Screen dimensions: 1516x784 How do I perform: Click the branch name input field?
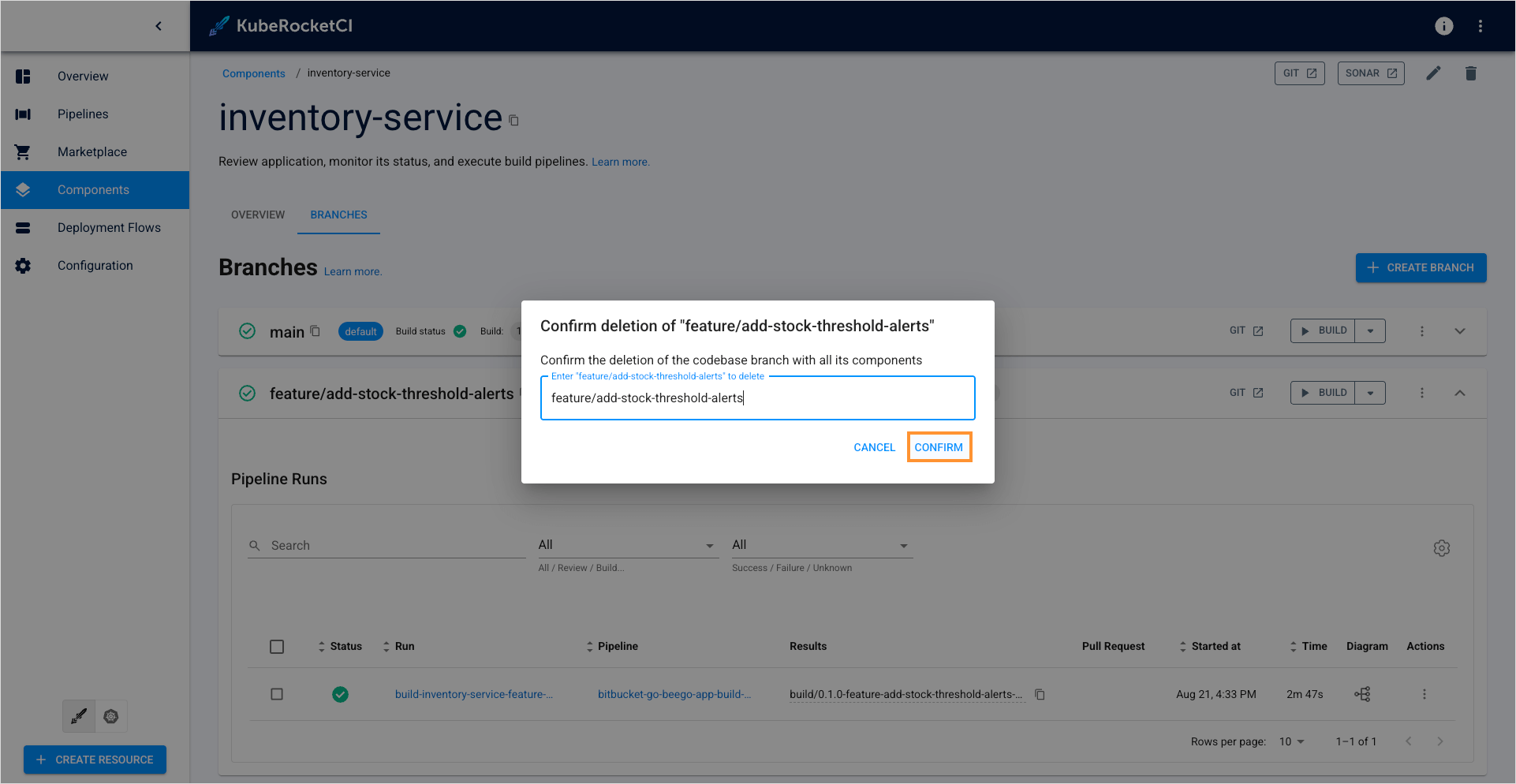tap(757, 398)
